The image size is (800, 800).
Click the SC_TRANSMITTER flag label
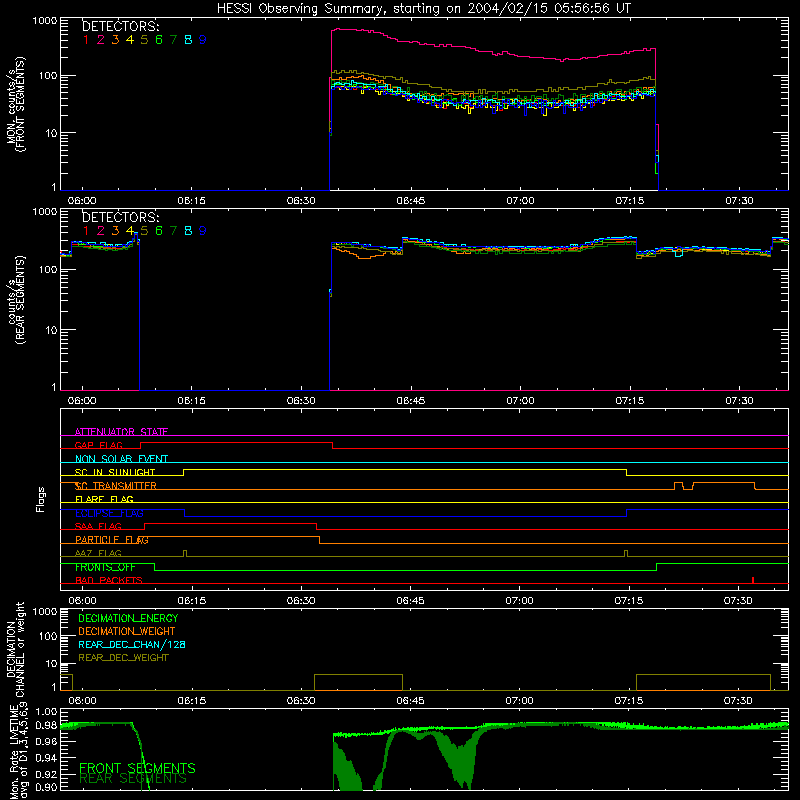(x=116, y=486)
